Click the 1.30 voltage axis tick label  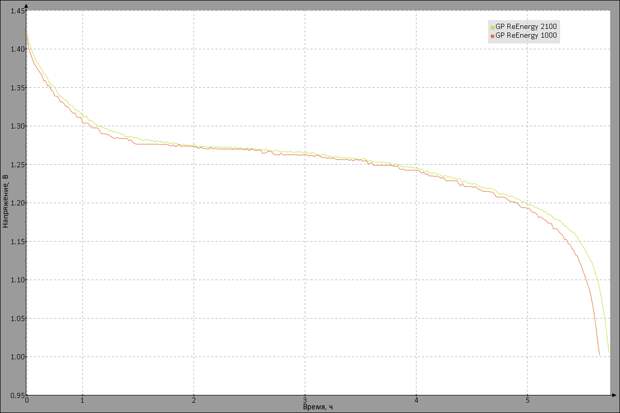[16, 126]
